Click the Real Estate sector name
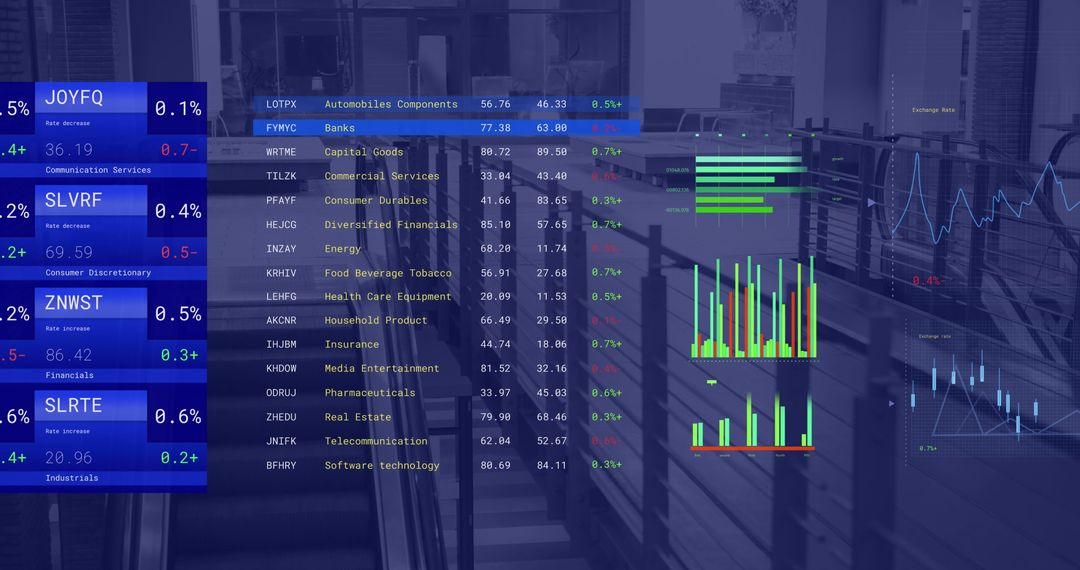1080x570 pixels. click(x=357, y=417)
